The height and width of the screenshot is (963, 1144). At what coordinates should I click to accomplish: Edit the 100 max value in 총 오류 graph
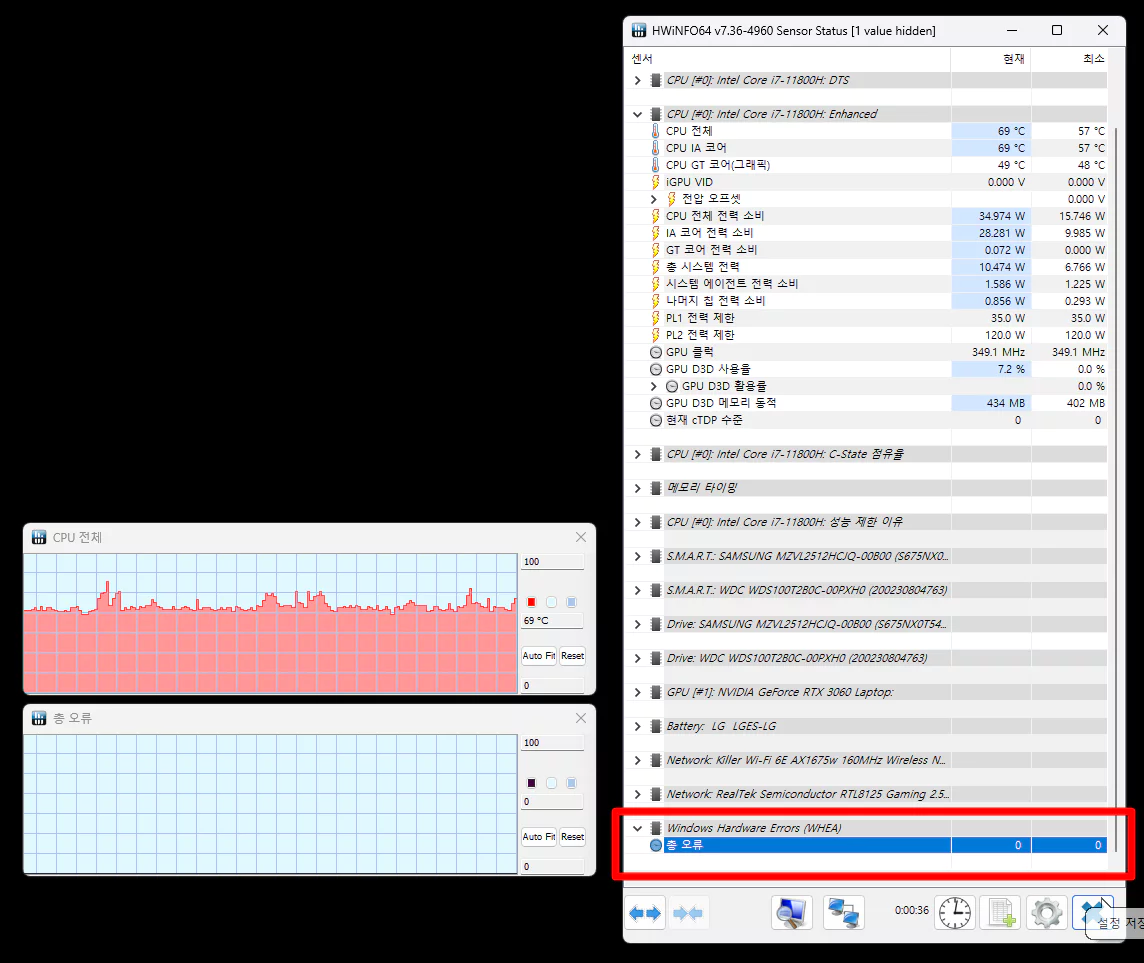click(x=552, y=743)
